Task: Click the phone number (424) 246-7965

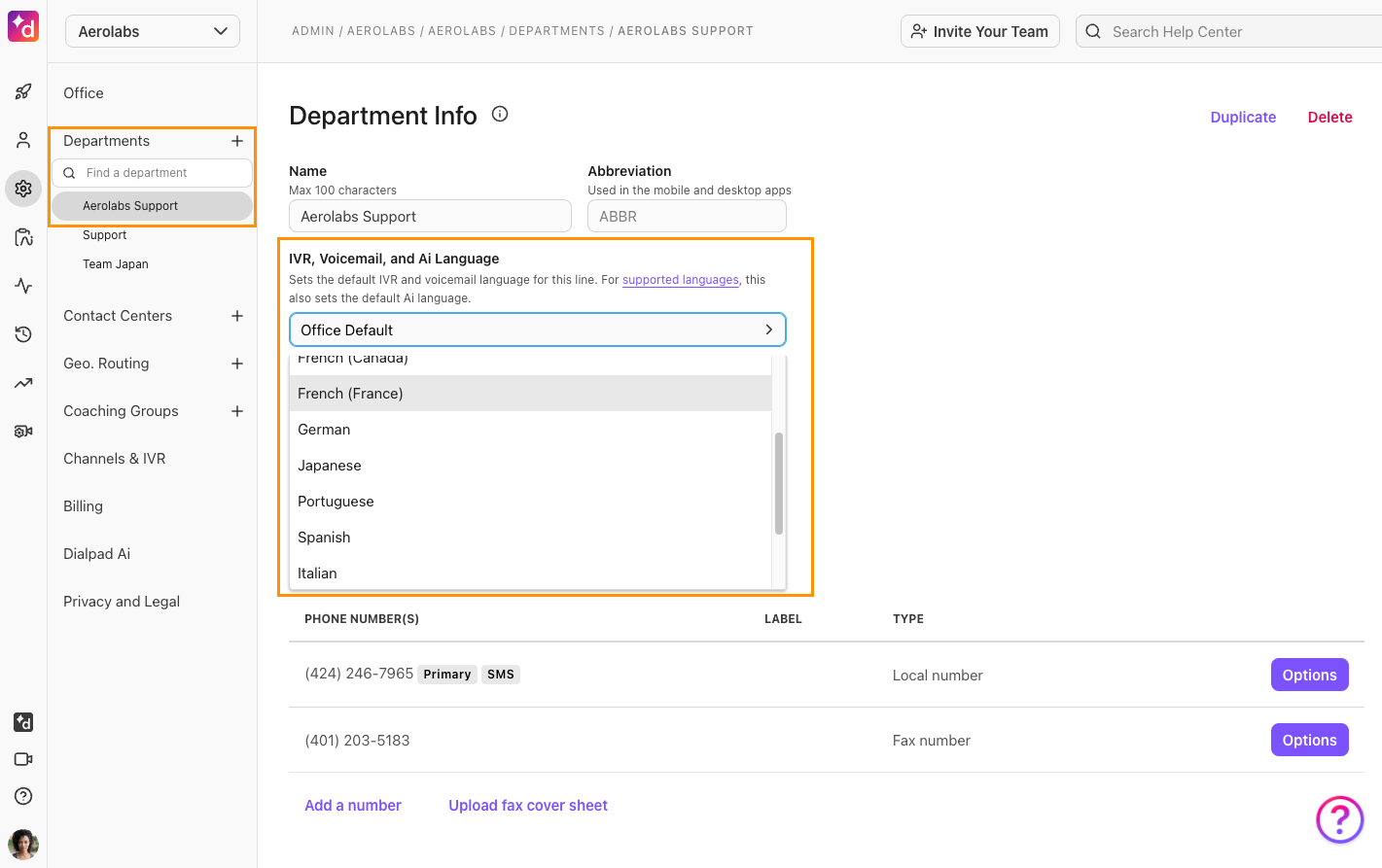Action: click(359, 674)
